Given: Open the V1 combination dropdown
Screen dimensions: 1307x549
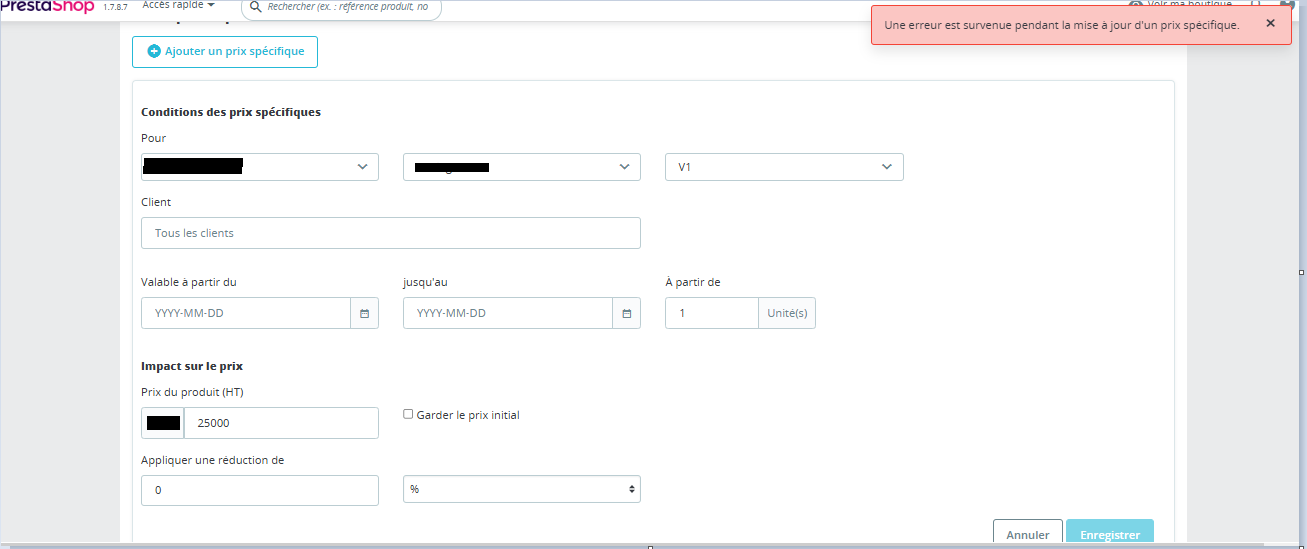Looking at the screenshot, I should coord(784,167).
